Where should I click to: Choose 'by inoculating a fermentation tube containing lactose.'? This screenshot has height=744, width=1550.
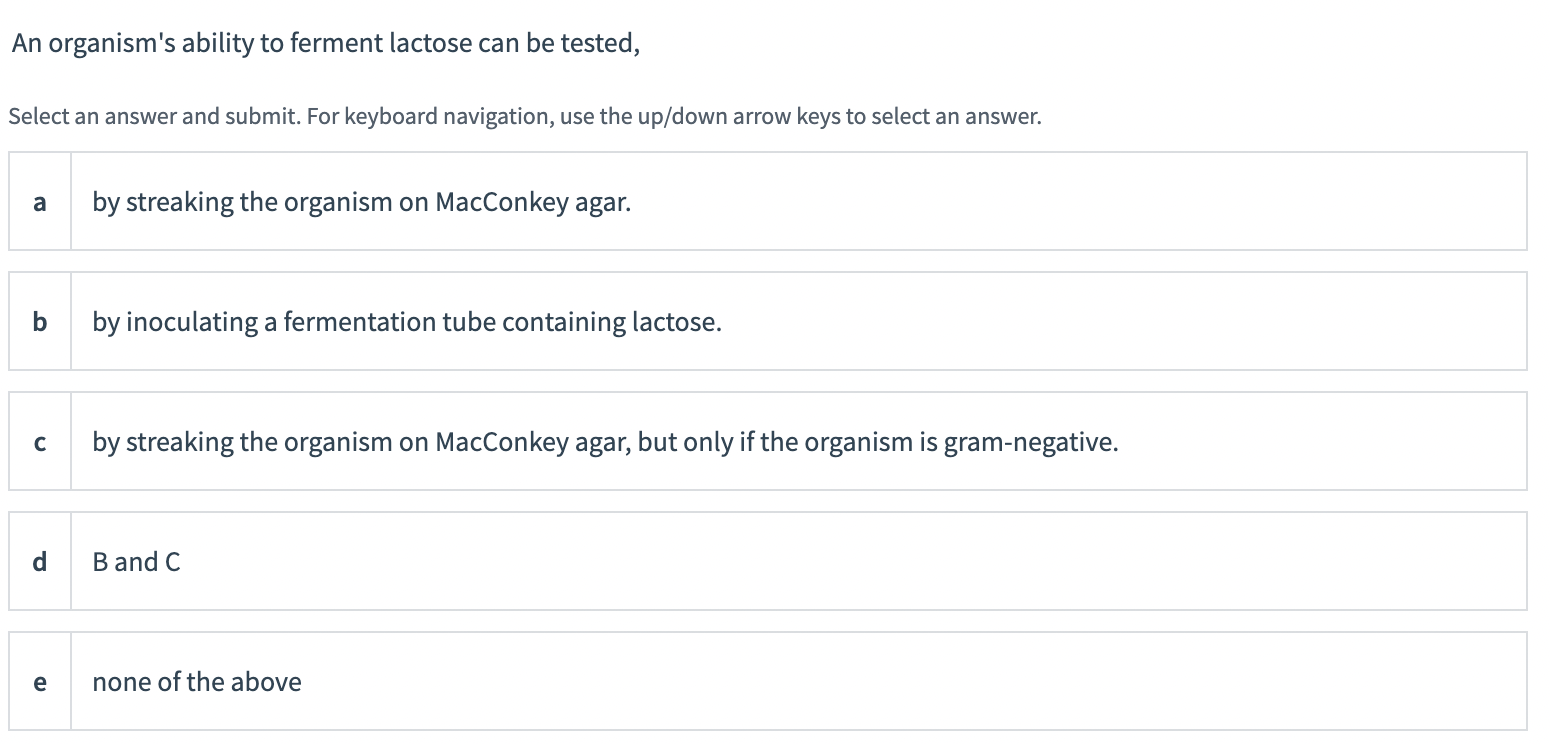coord(406,322)
